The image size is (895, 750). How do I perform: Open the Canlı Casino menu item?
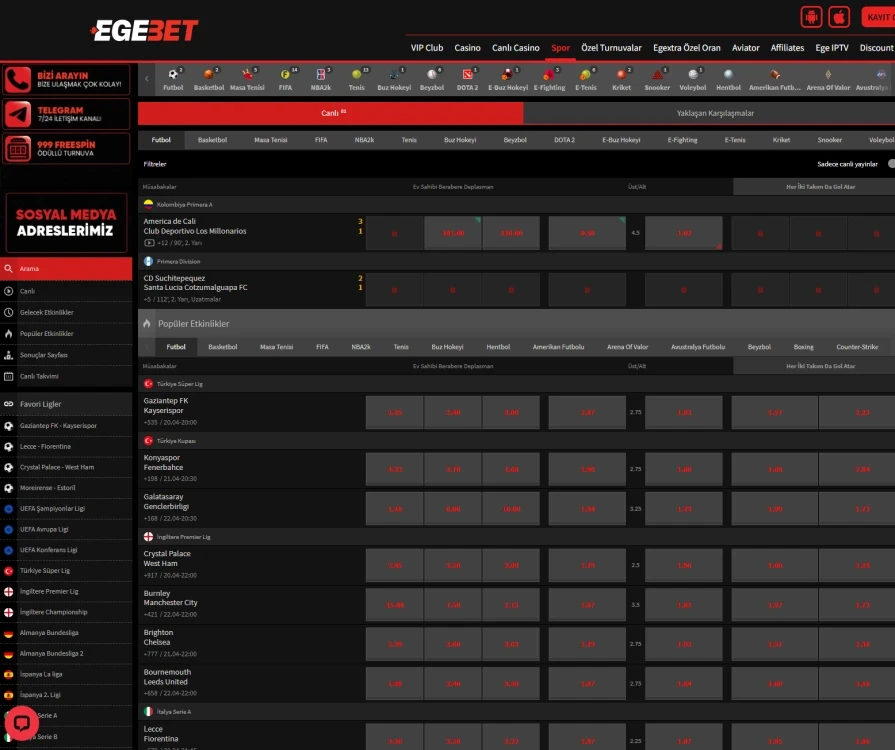(x=515, y=48)
